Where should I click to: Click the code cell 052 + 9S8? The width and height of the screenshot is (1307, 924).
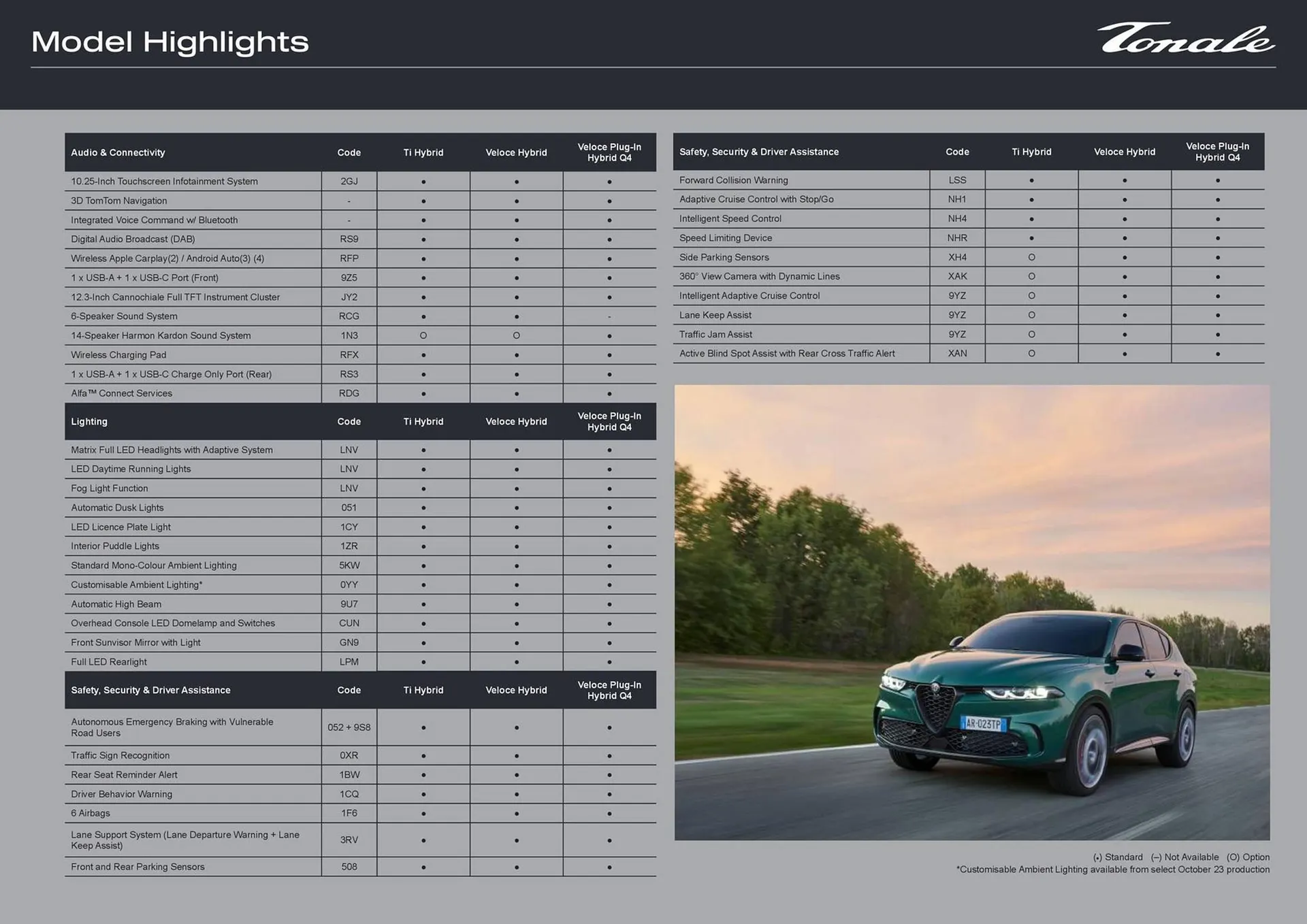(x=349, y=727)
